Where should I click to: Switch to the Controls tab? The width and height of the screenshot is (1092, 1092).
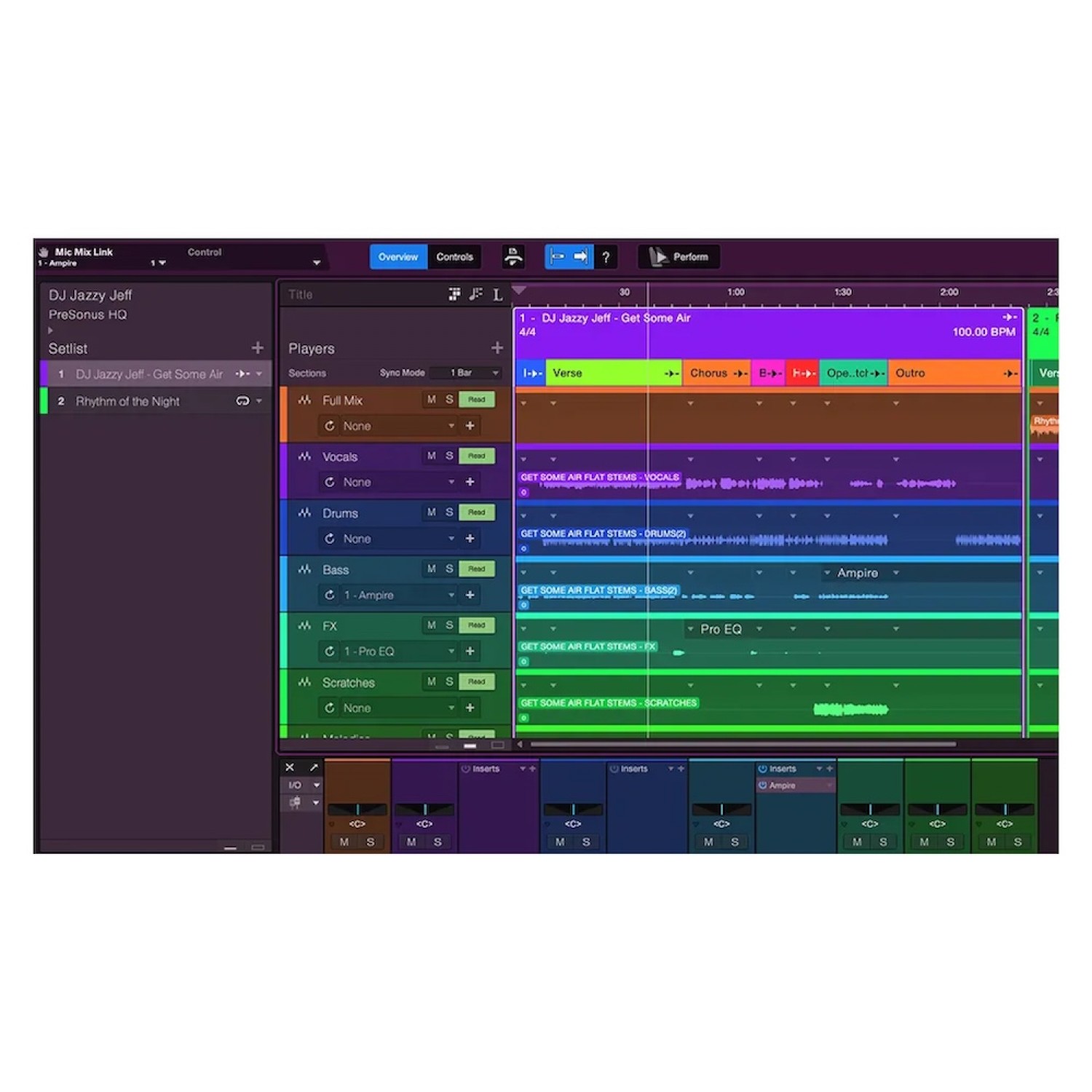456,256
